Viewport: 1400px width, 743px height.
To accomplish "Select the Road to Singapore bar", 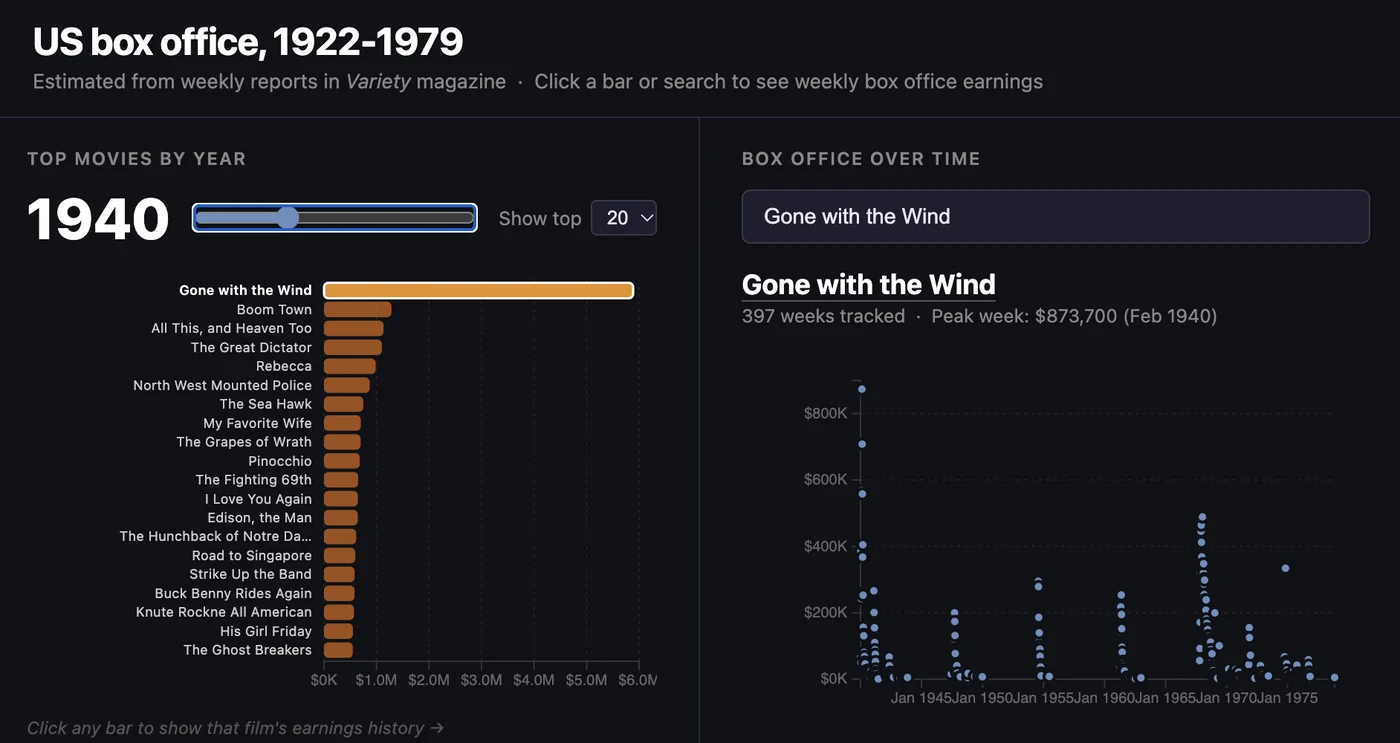I will pos(339,555).
